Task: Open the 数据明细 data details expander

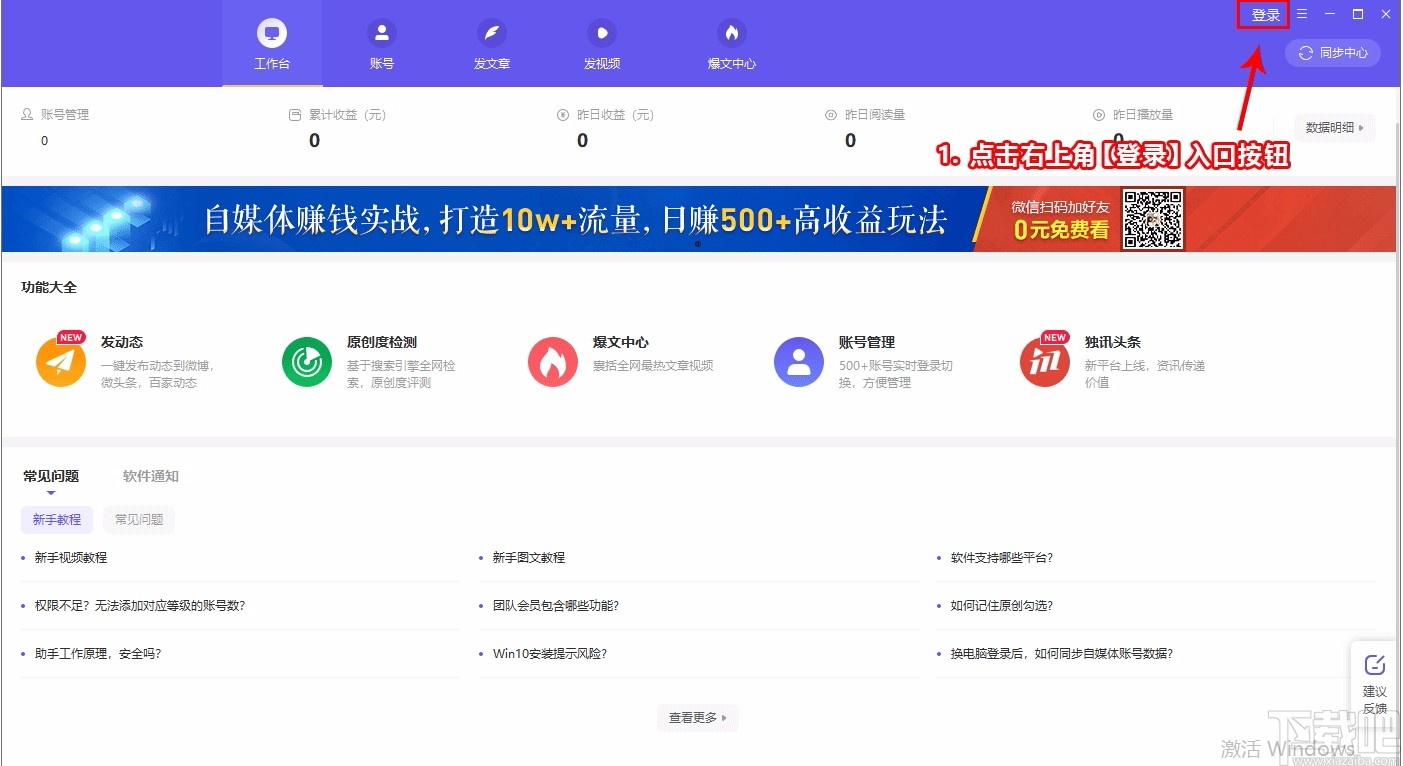Action: pos(1334,127)
